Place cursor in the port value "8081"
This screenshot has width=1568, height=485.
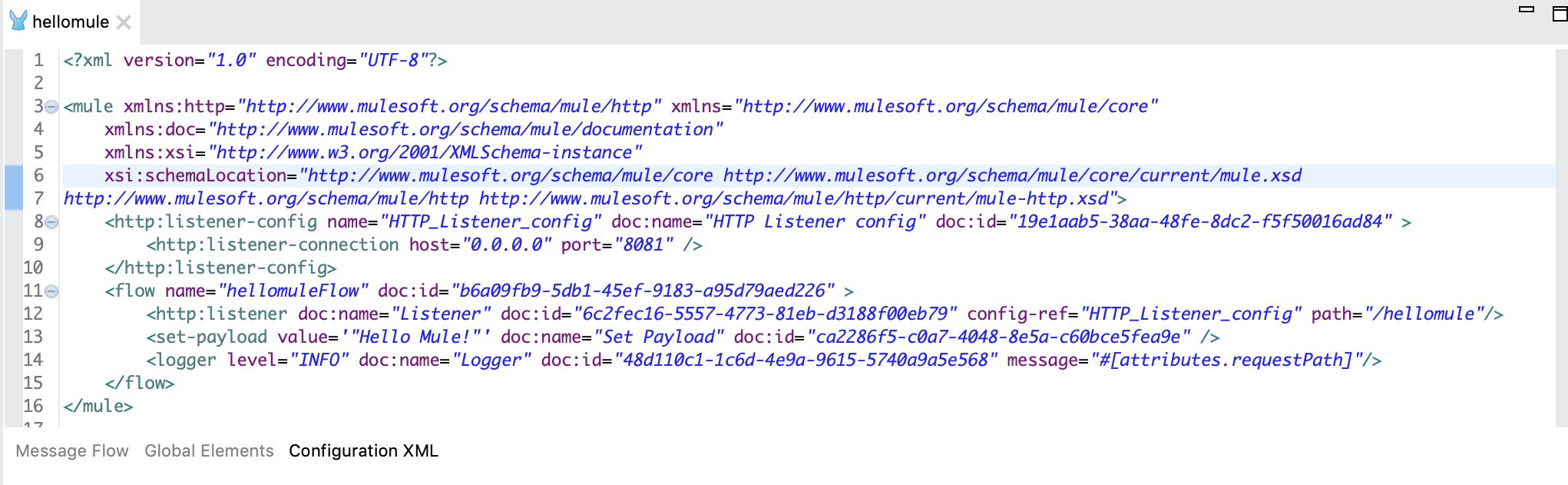pyautogui.click(x=643, y=245)
